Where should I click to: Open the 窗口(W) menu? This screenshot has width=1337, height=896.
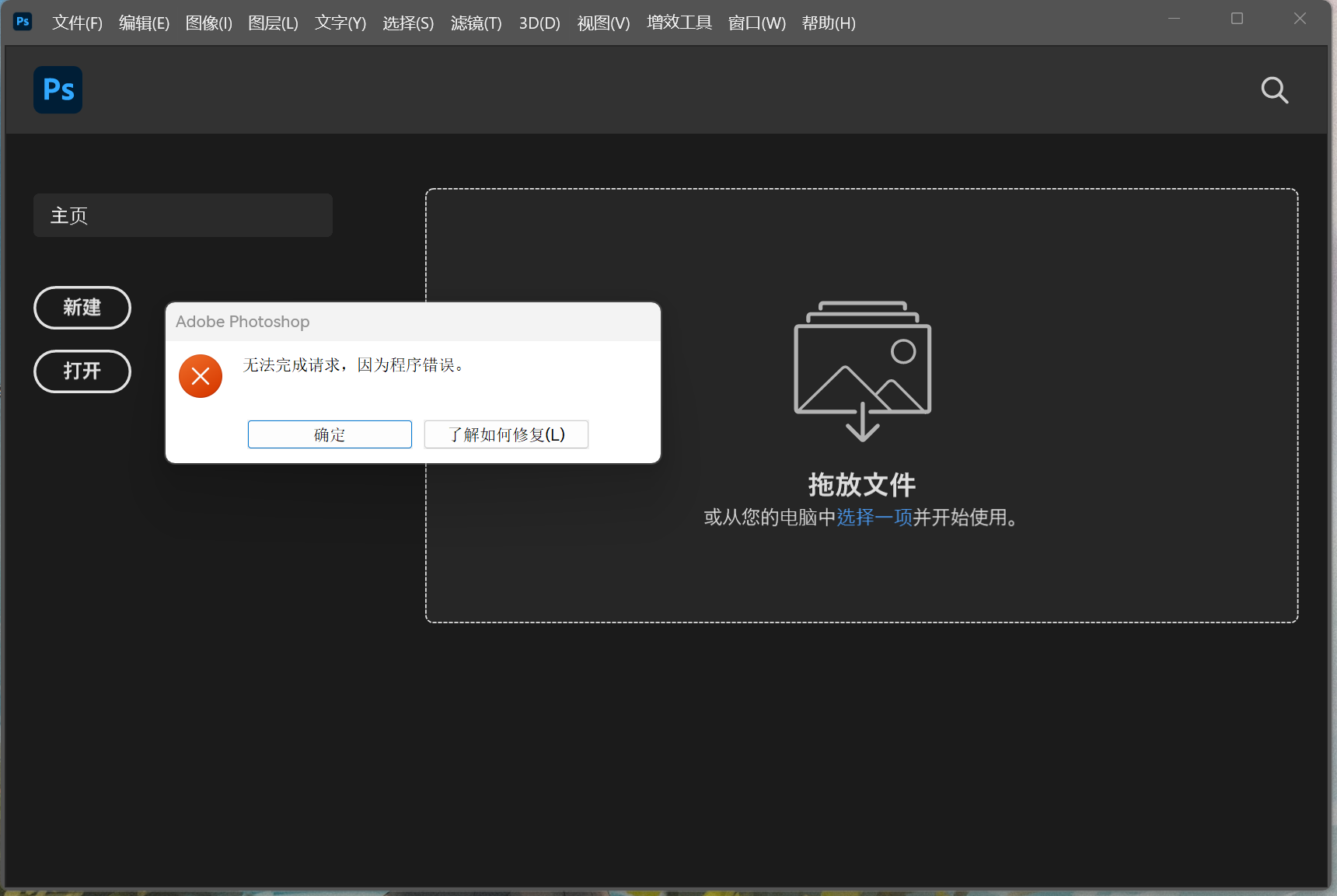click(756, 23)
